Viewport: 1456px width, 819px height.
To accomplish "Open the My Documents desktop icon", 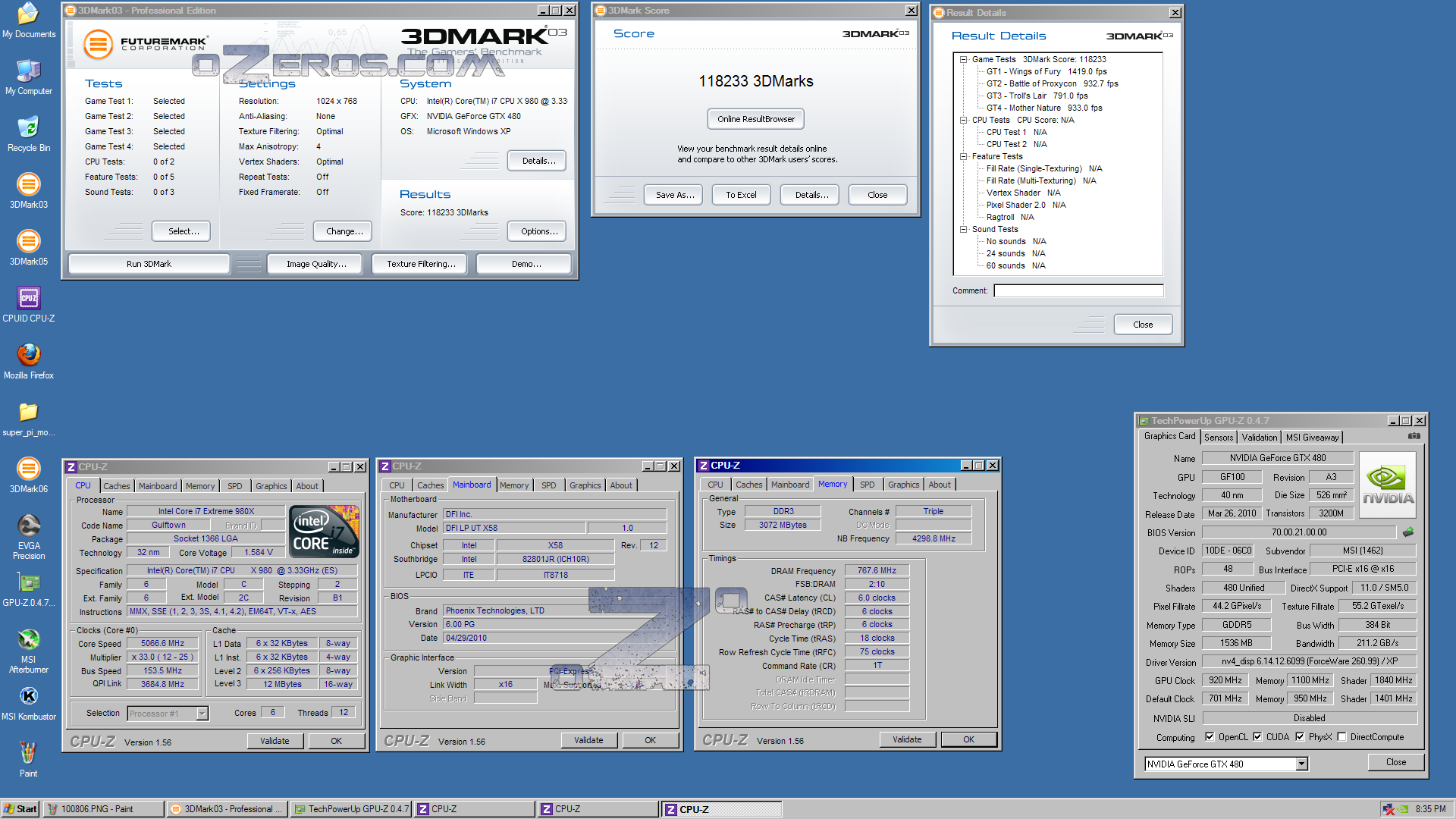I will [x=28, y=20].
